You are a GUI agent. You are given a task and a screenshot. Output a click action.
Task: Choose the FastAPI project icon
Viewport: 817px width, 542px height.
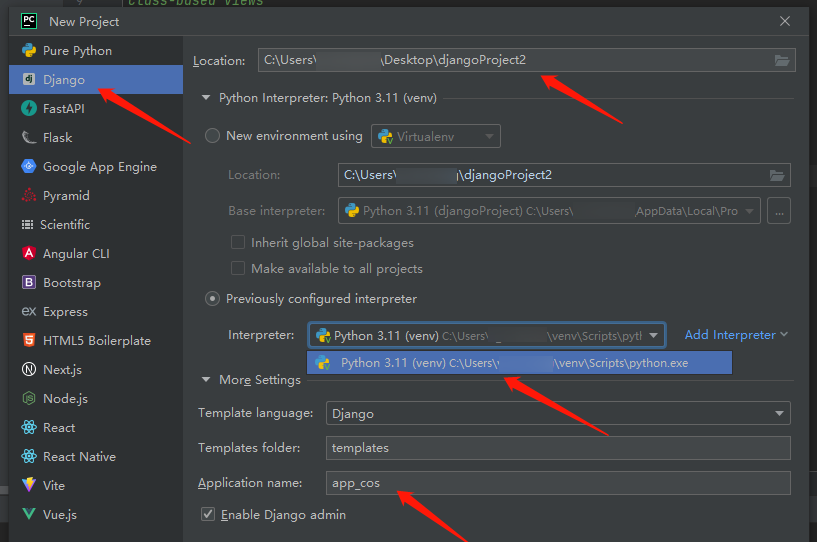pyautogui.click(x=27, y=109)
